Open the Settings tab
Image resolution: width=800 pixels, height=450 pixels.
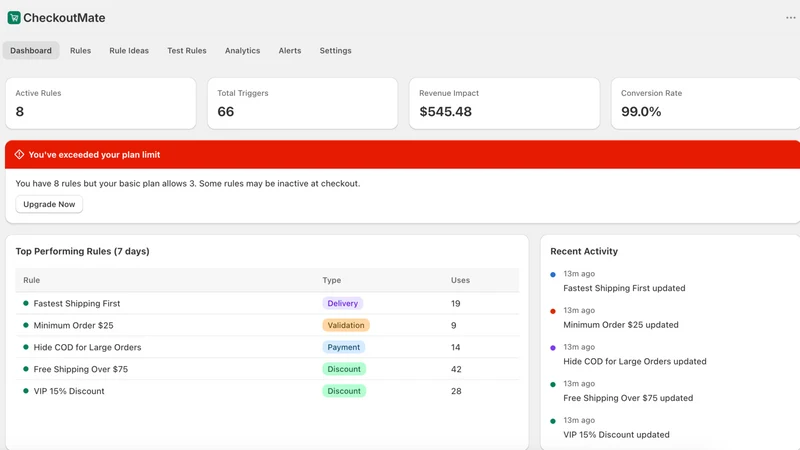(335, 51)
